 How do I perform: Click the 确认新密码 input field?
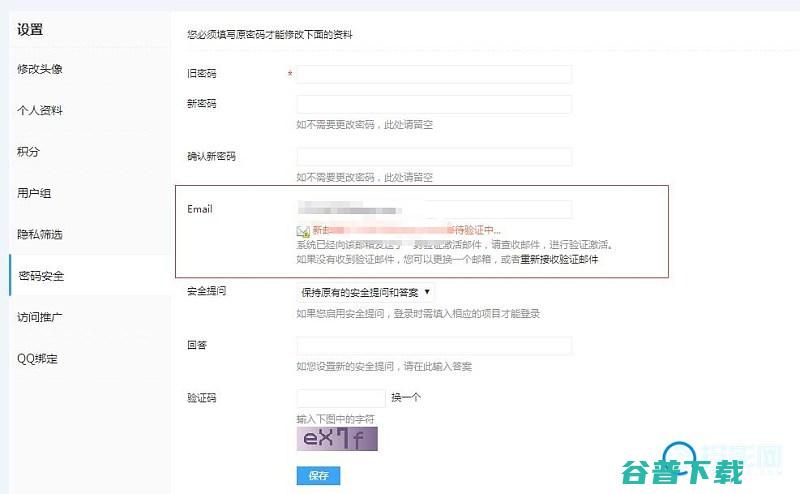434,157
